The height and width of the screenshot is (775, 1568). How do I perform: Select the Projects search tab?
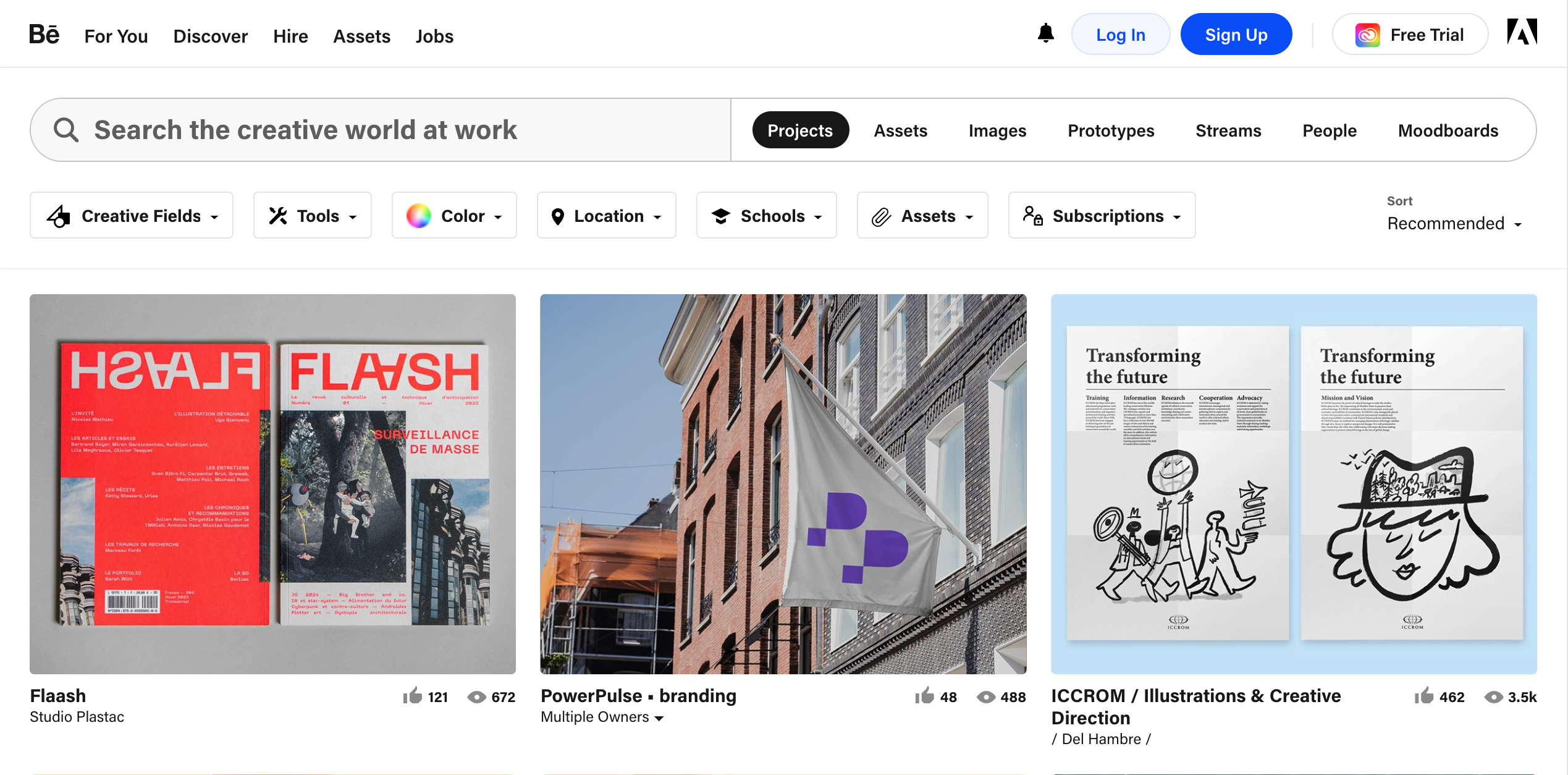coord(800,130)
